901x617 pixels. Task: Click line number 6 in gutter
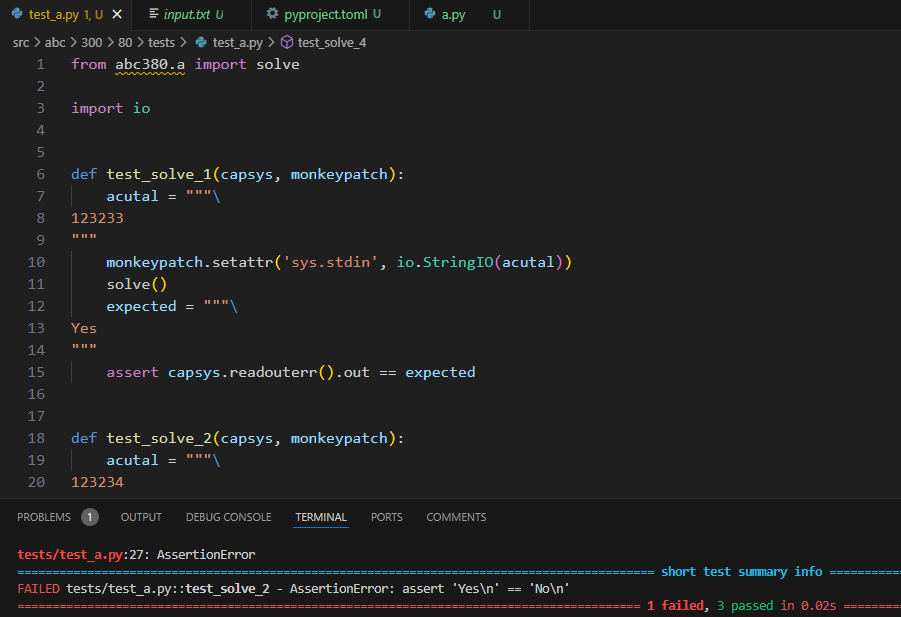(40, 174)
